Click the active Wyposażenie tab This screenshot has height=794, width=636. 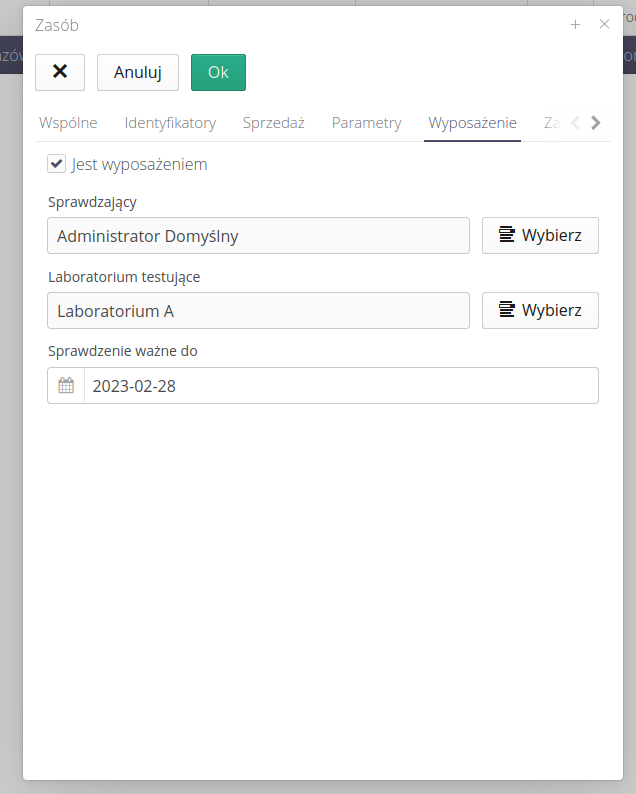coord(472,123)
